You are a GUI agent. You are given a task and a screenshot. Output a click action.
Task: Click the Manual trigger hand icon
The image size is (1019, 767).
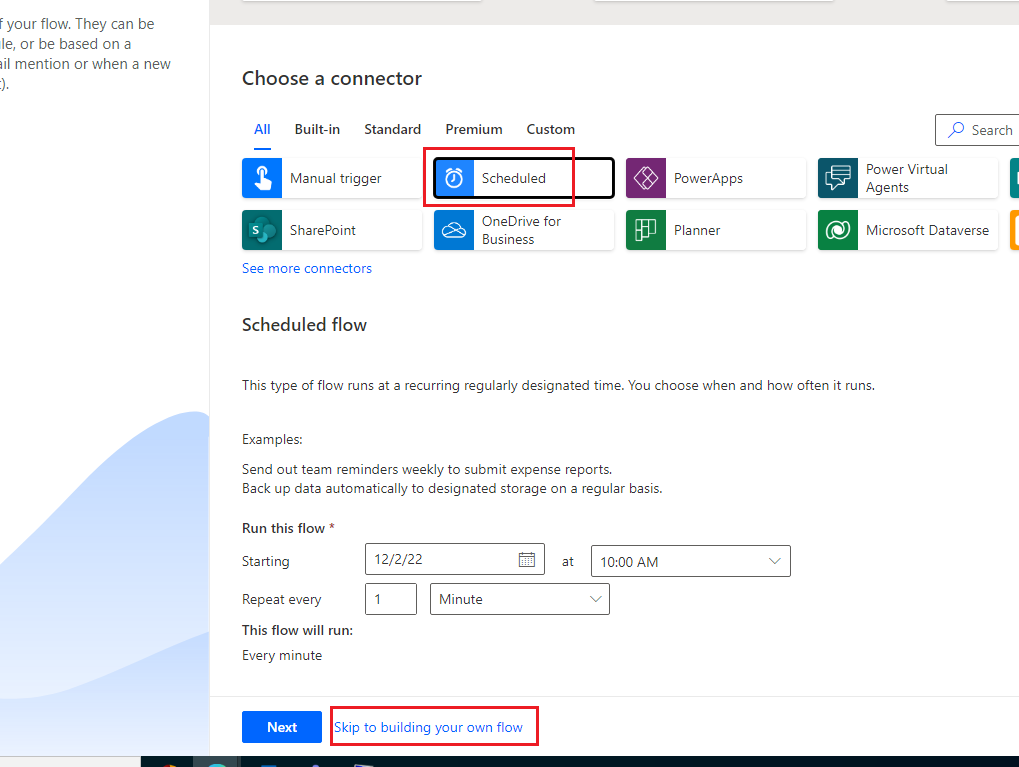tap(262, 178)
